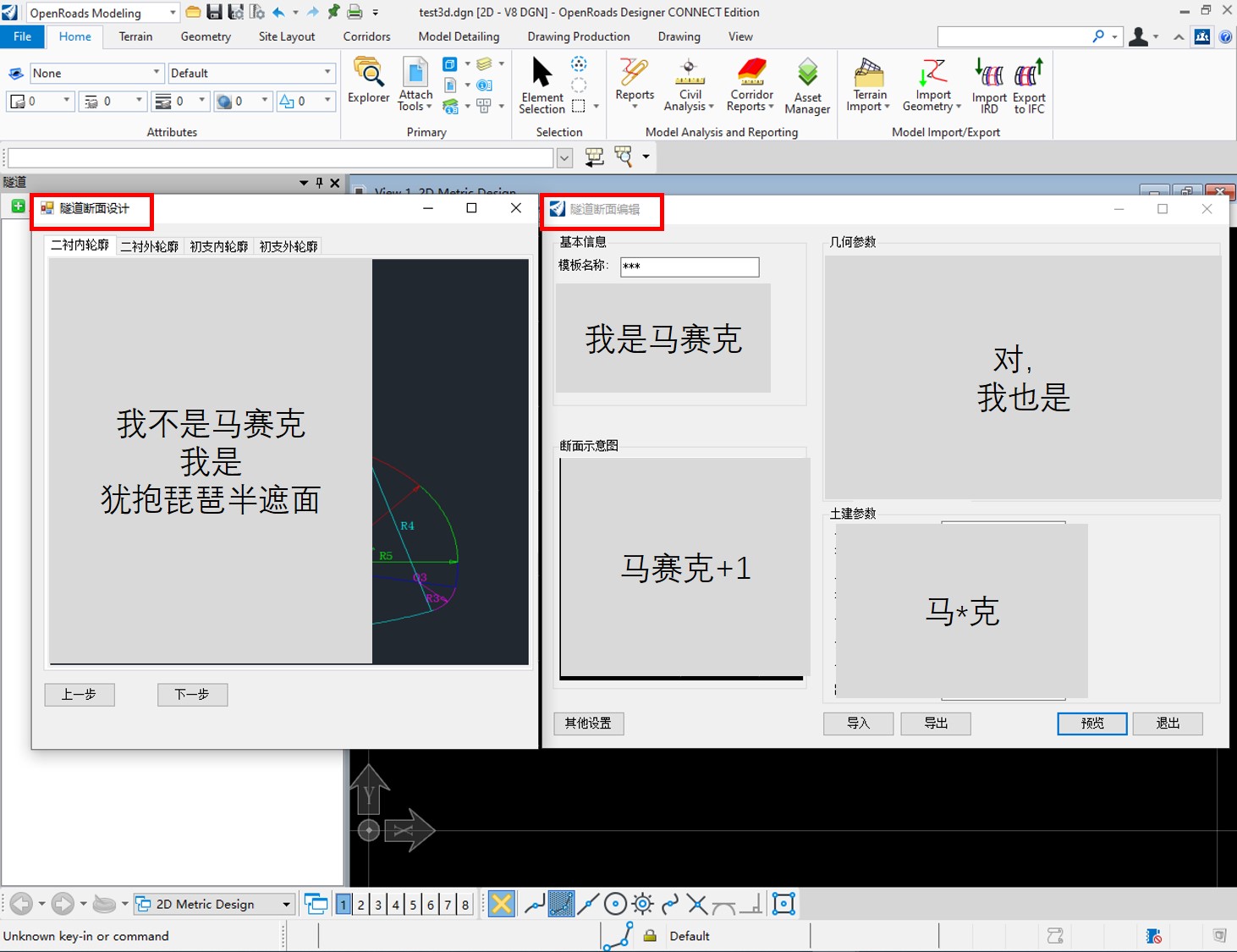The height and width of the screenshot is (952, 1237).
Task: Open the Attach Tools
Action: click(415, 82)
